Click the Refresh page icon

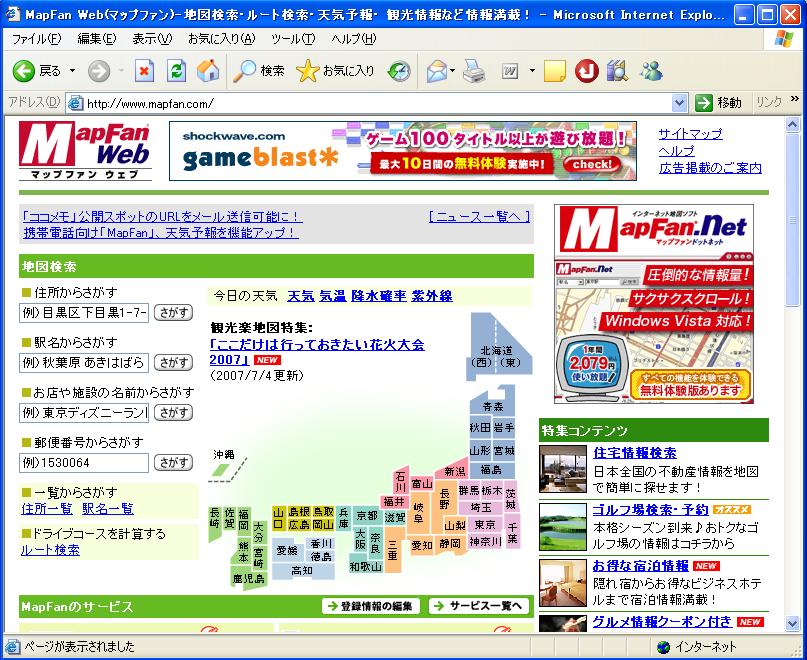pyautogui.click(x=177, y=71)
